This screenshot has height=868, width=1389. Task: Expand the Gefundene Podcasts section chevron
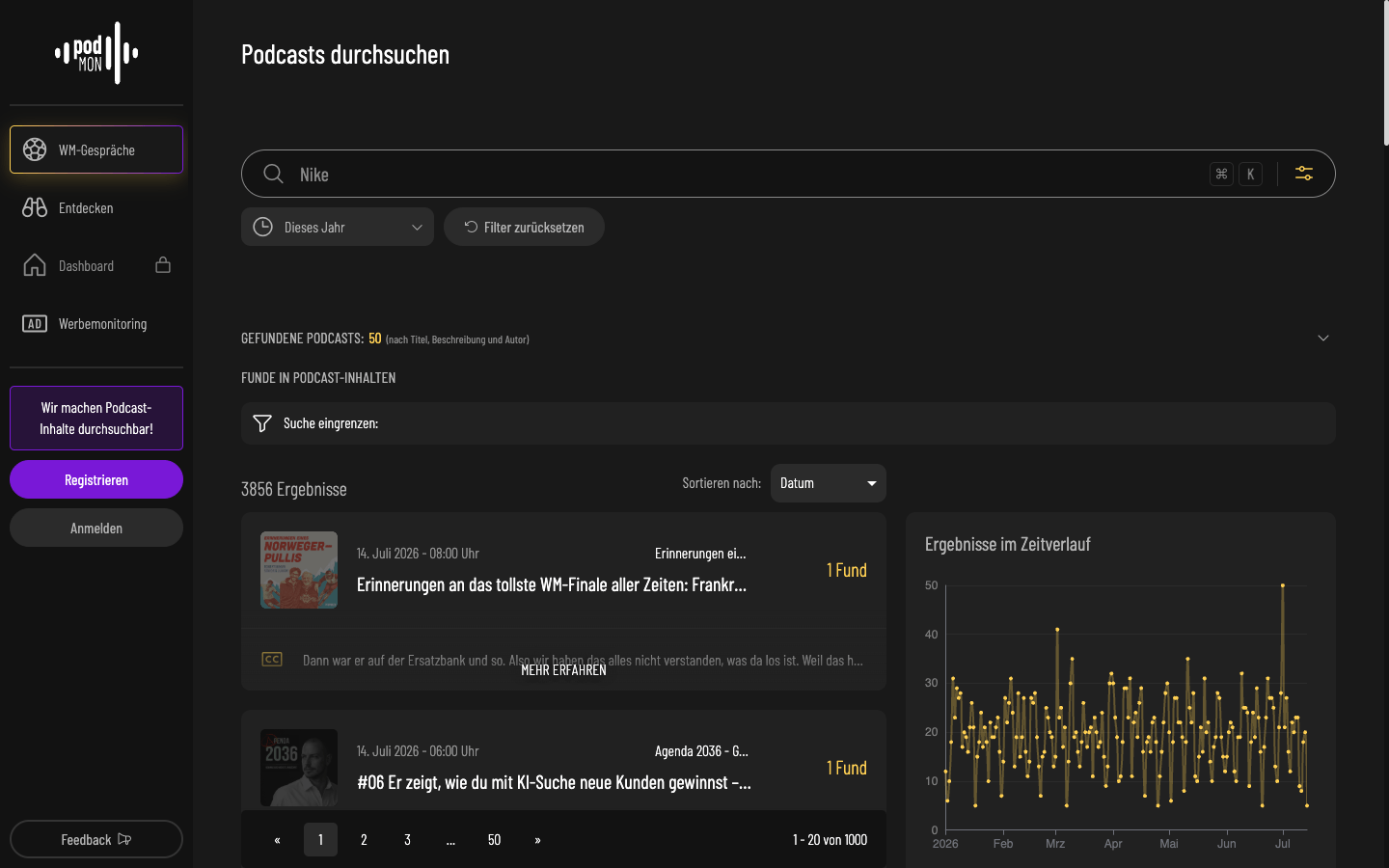1323,338
